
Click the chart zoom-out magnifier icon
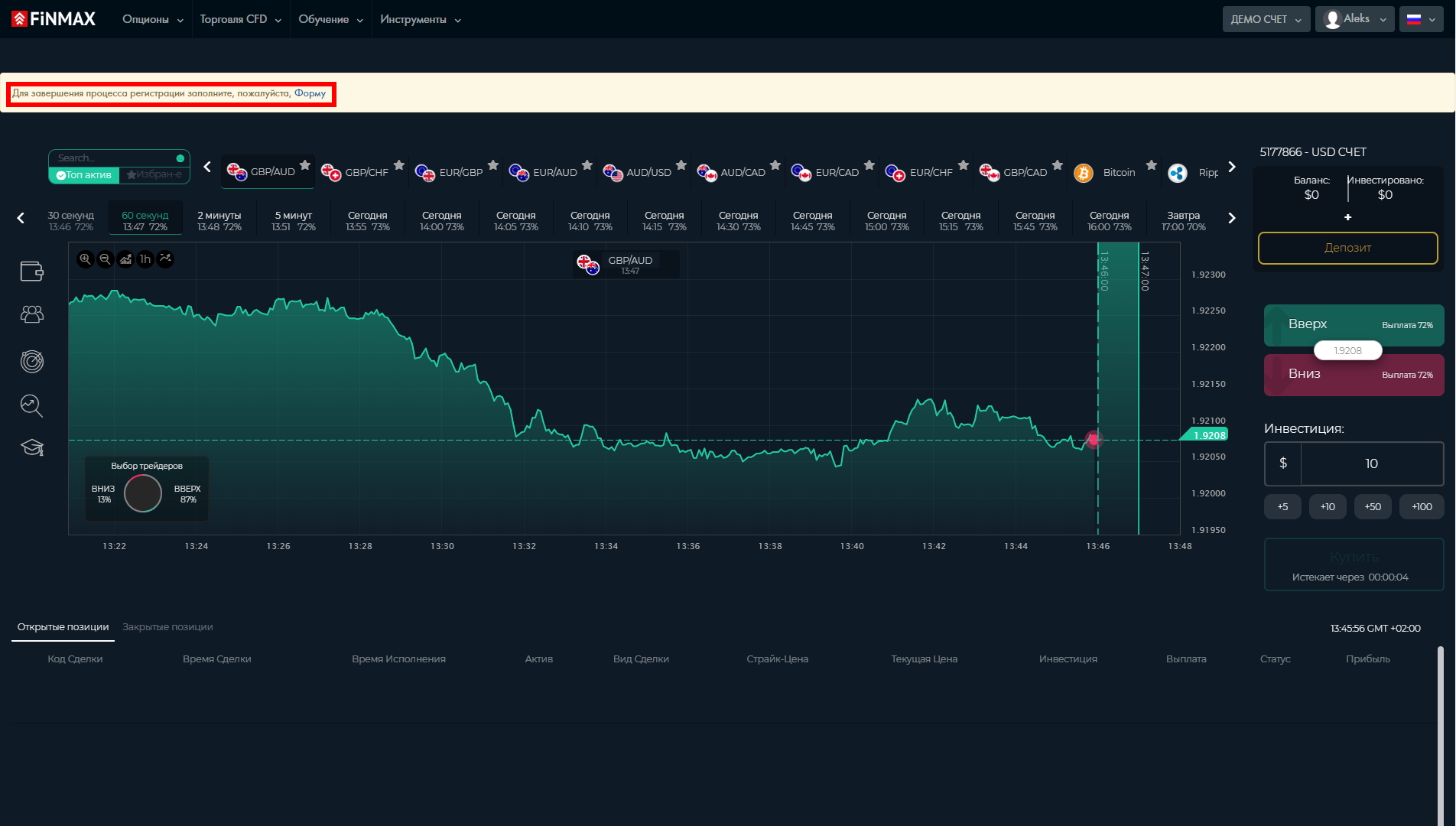click(x=106, y=259)
